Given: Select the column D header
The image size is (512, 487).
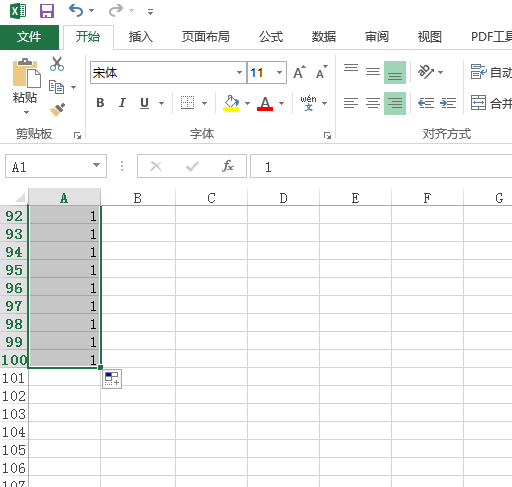Looking at the screenshot, I should pos(283,198).
